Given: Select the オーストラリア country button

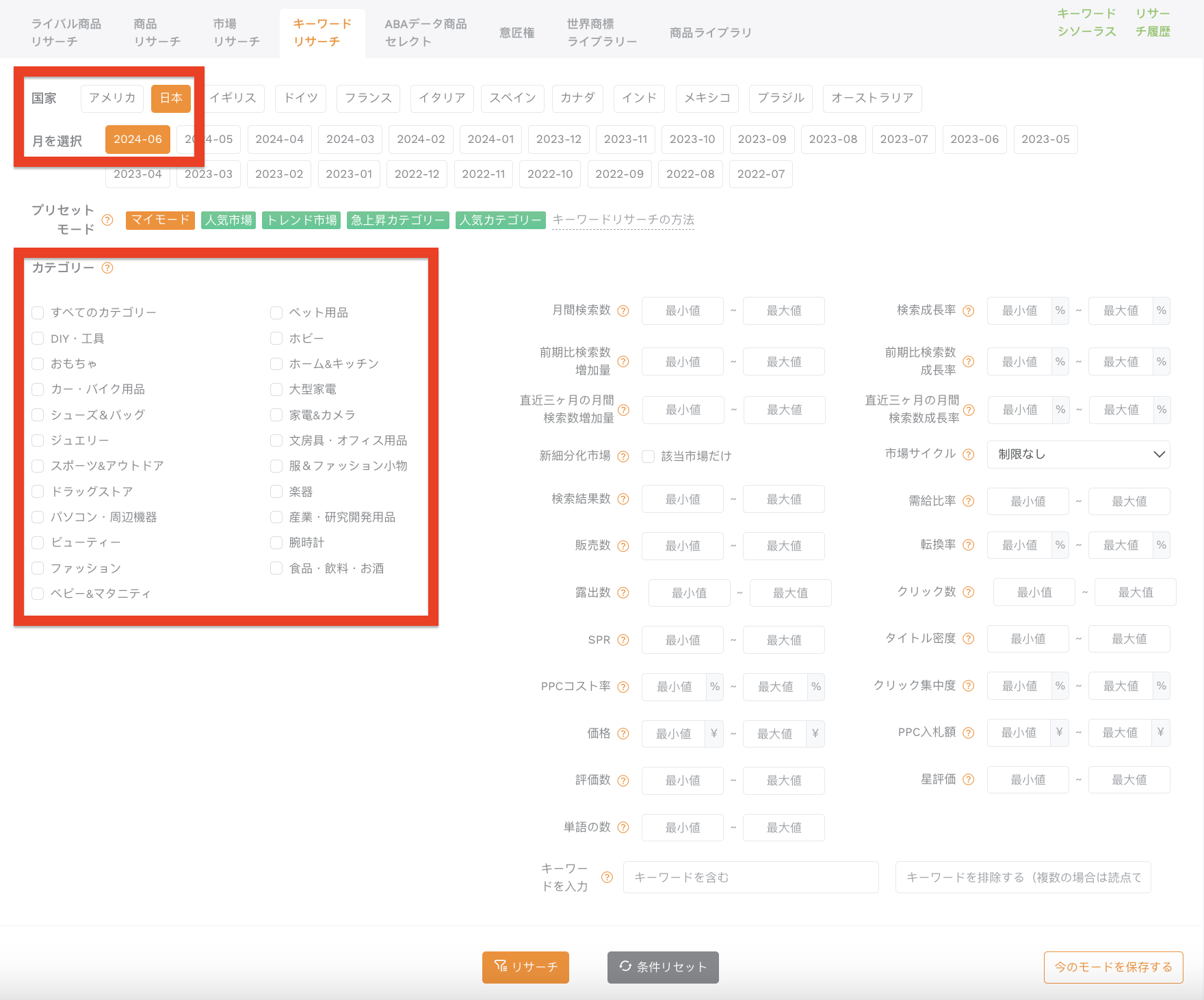Looking at the screenshot, I should click(872, 98).
